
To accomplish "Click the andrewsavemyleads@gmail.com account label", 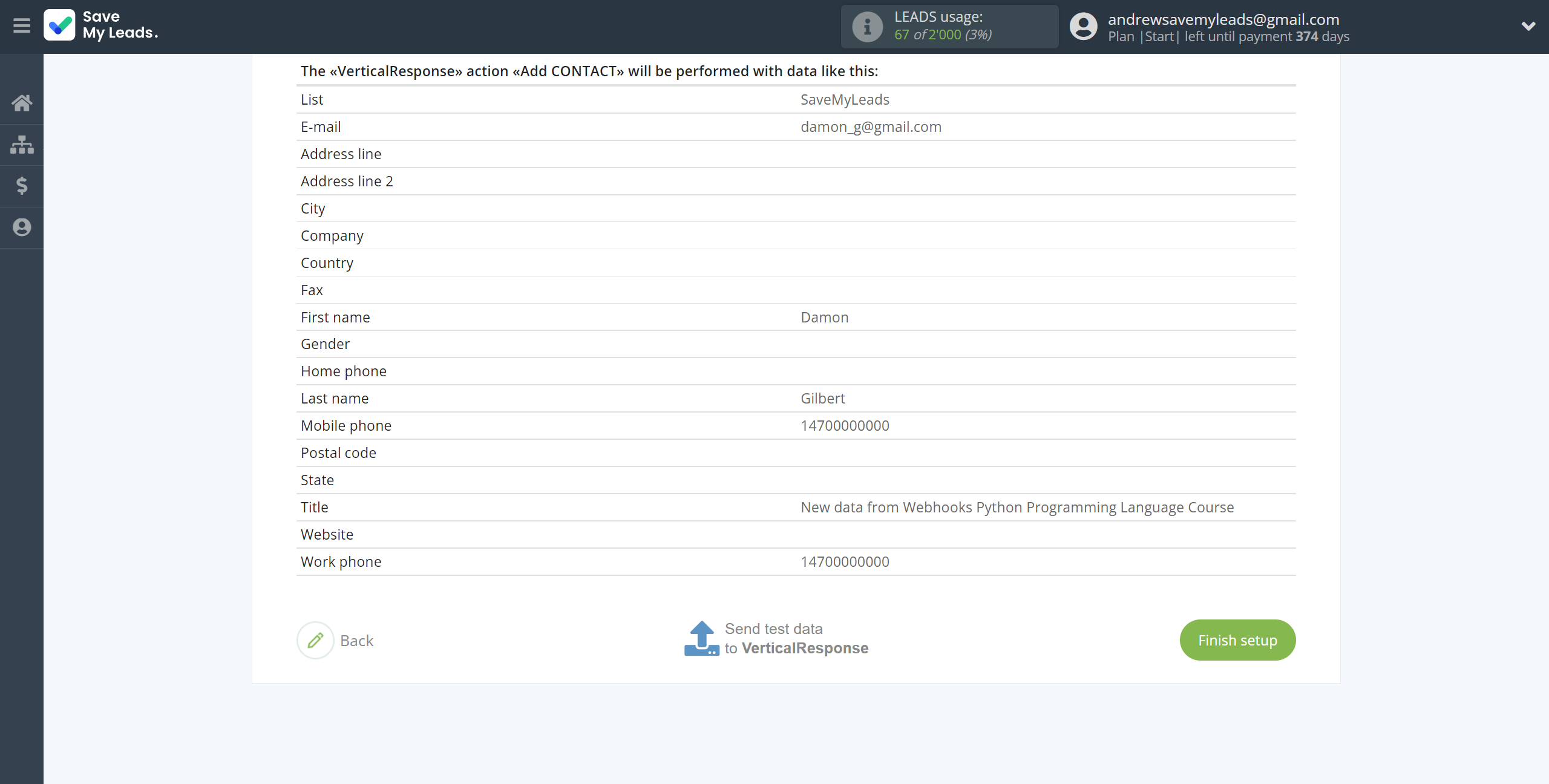I will point(1223,19).
